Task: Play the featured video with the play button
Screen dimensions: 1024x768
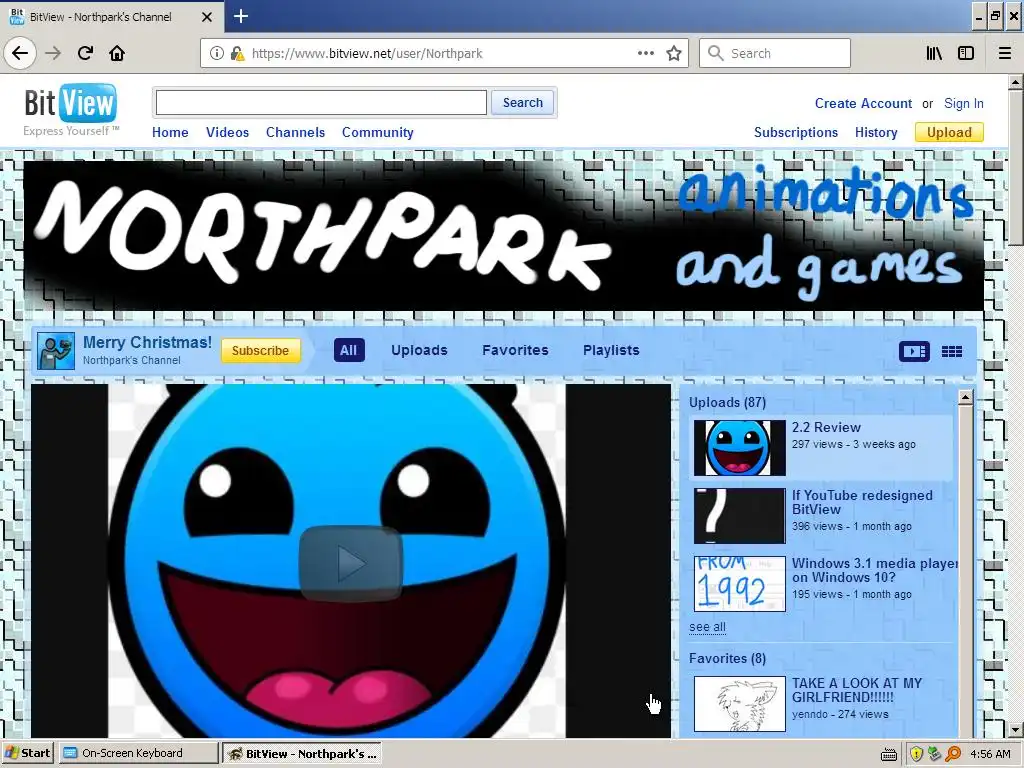Action: tap(350, 563)
